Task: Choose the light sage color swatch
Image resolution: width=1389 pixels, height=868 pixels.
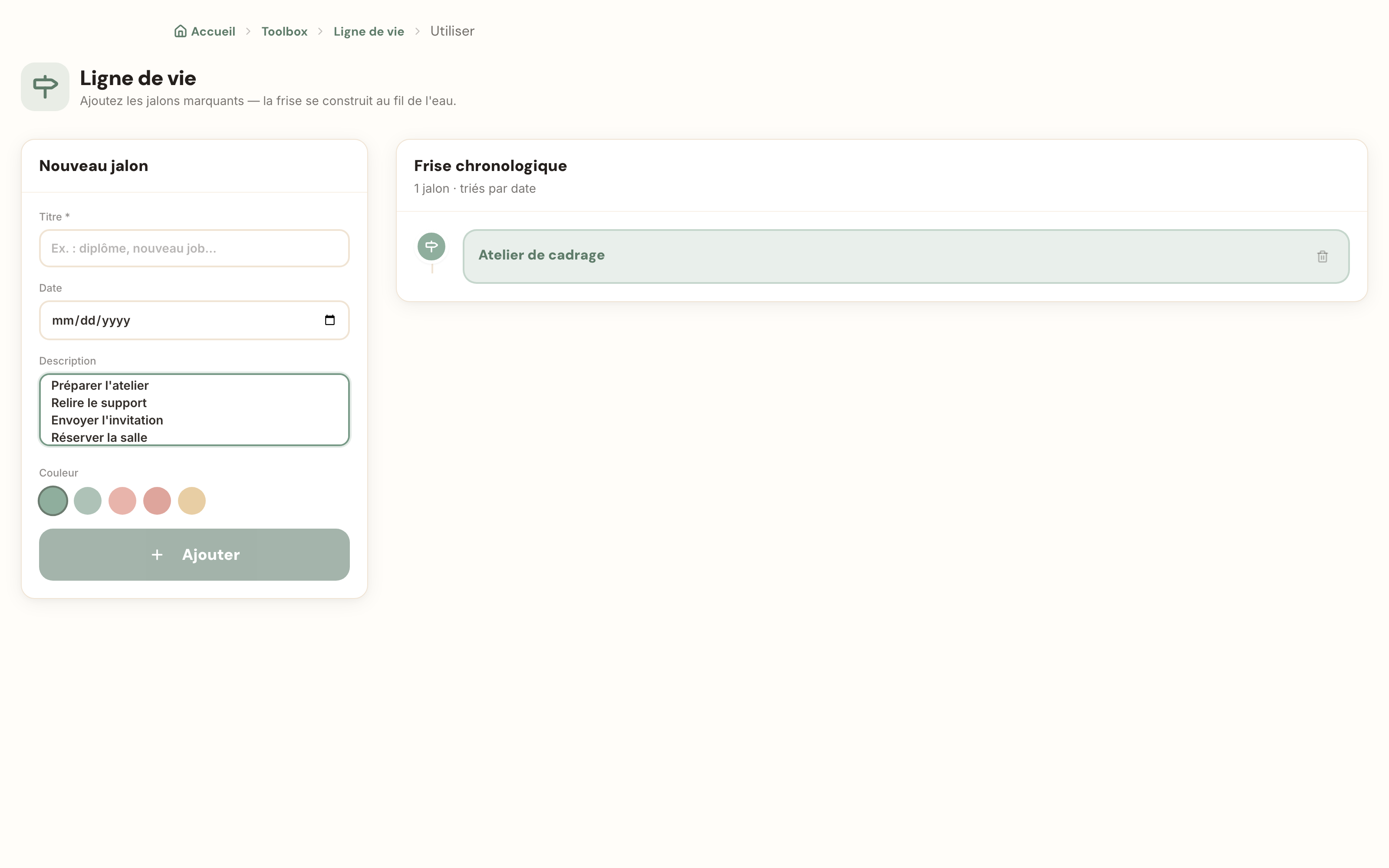Action: point(87,500)
